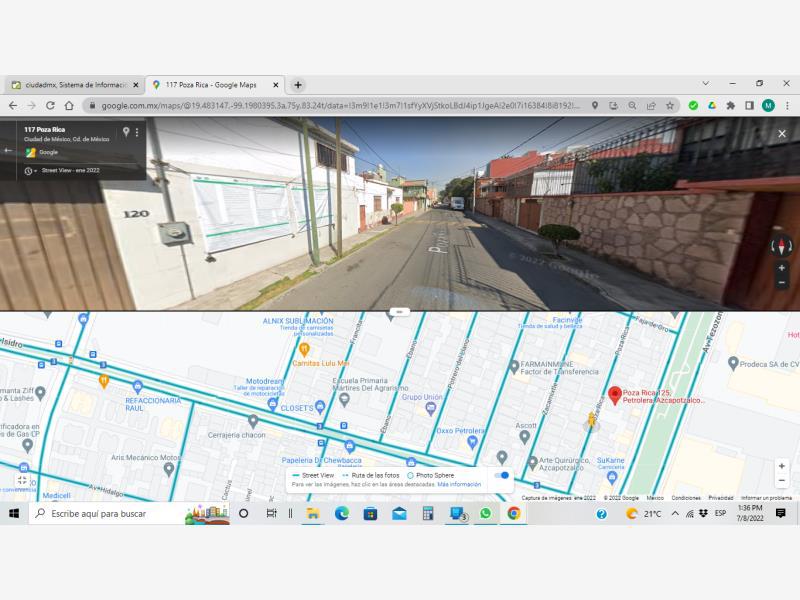The width and height of the screenshot is (800, 600).
Task: Click the address bar URL field
Action: [x=339, y=106]
